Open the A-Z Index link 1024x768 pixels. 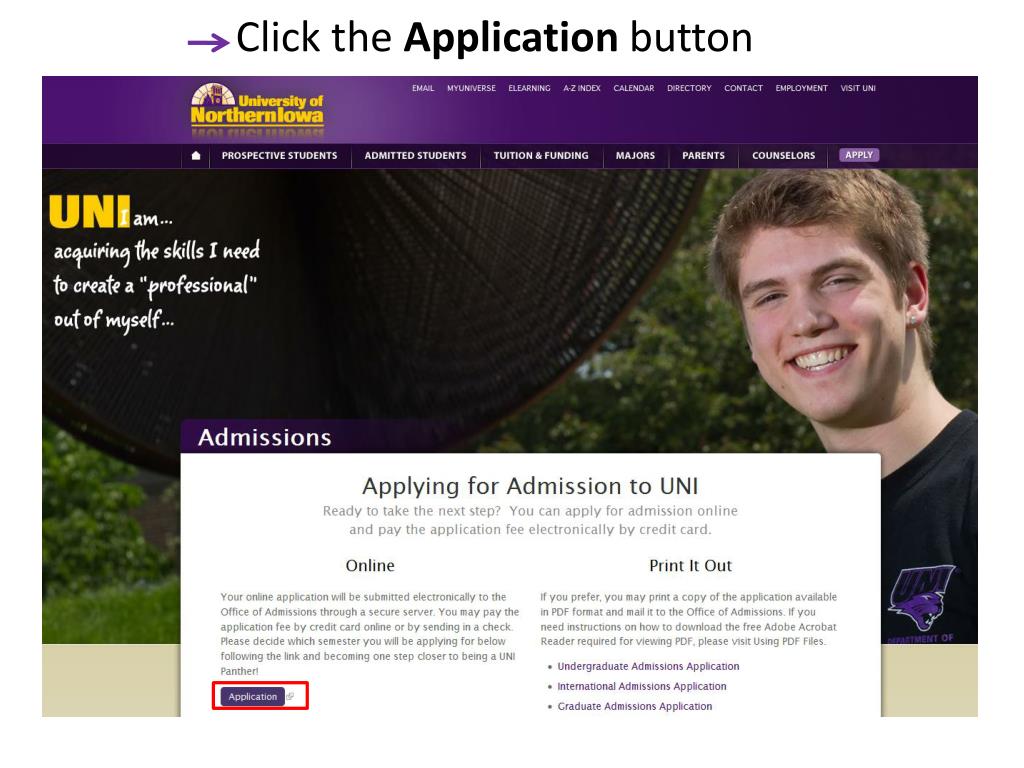tap(582, 88)
